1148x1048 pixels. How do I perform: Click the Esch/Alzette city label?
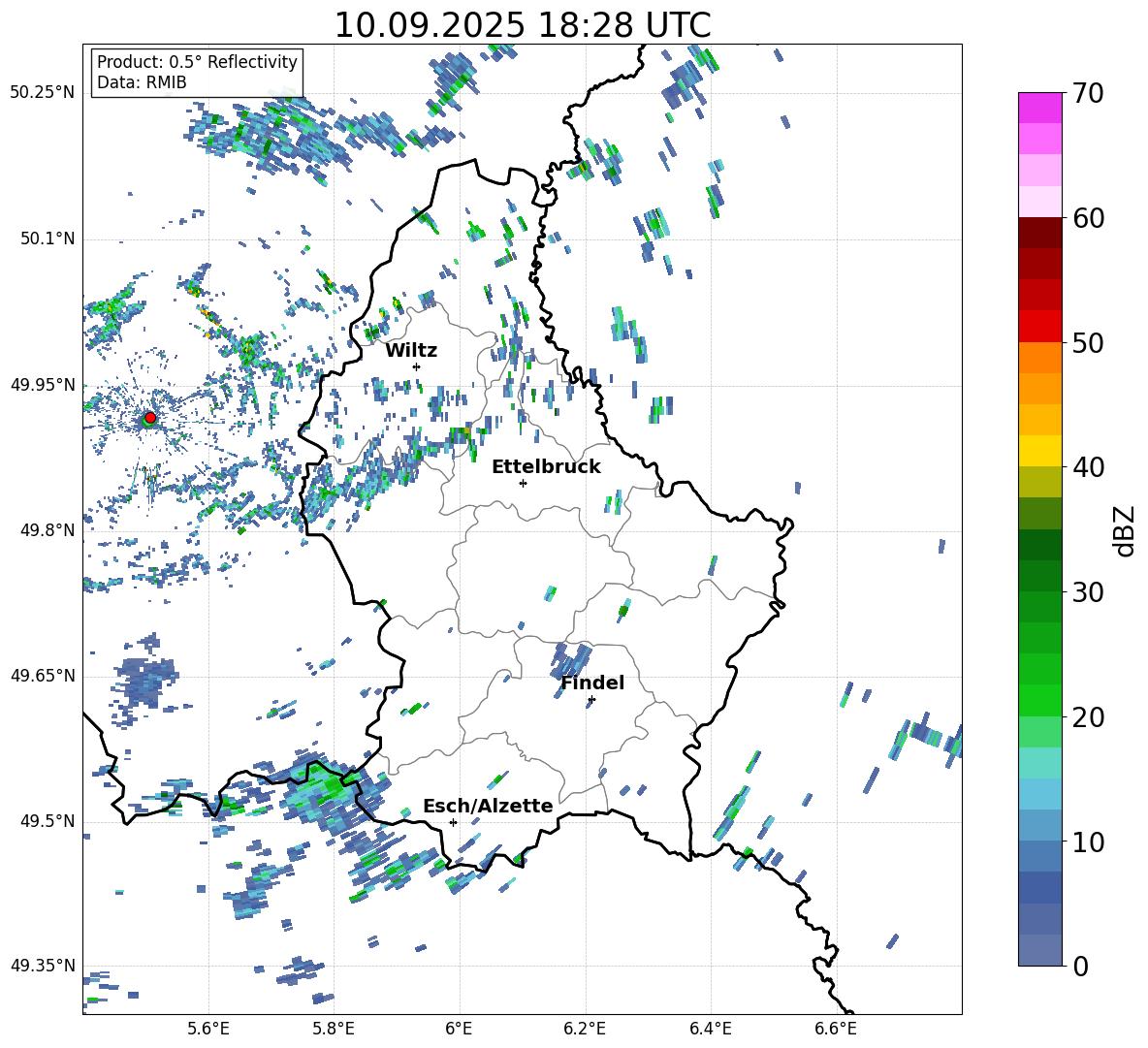[x=488, y=807]
